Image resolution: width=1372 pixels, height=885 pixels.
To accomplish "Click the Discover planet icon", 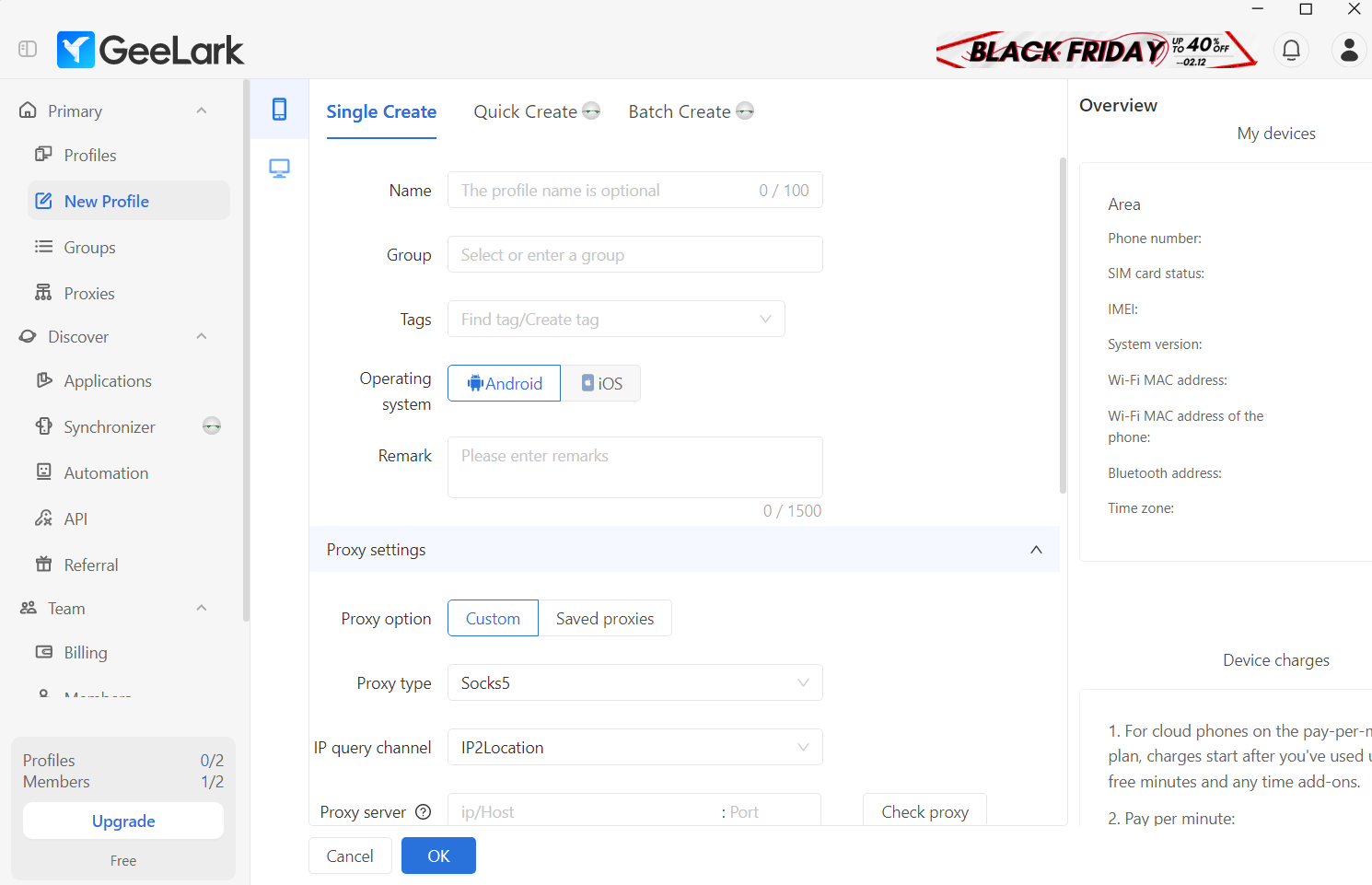I will (29, 337).
